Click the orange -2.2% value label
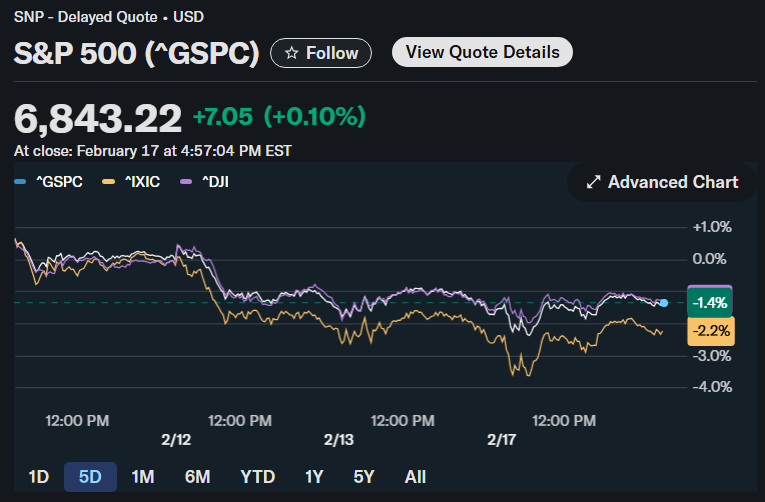Screen dimensions: 765x502 (x=710, y=331)
